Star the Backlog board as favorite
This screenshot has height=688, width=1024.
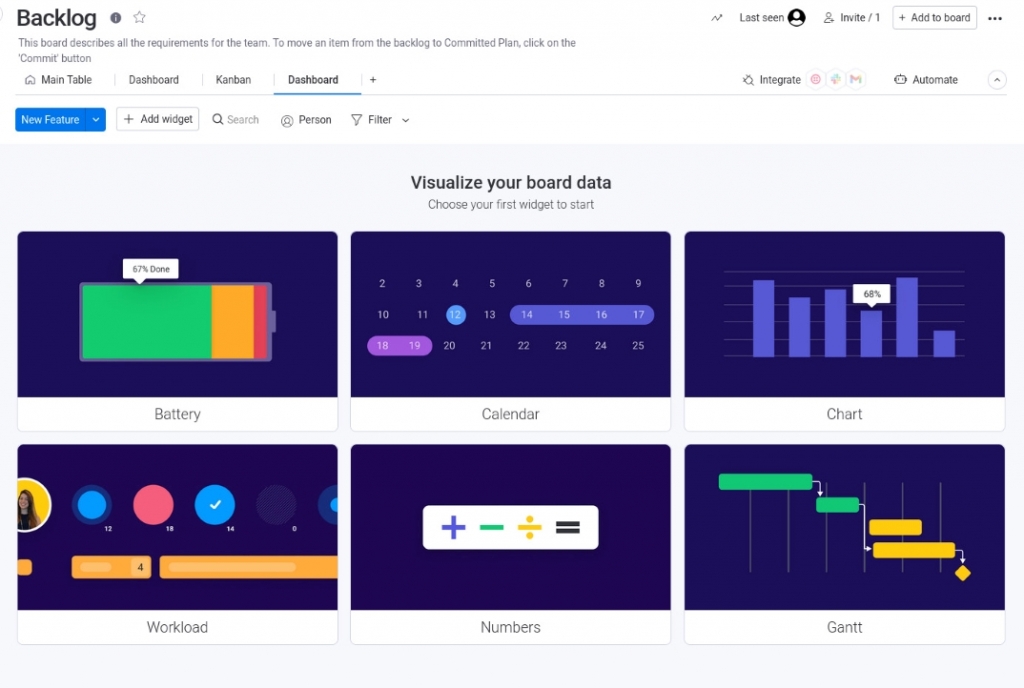click(x=140, y=18)
